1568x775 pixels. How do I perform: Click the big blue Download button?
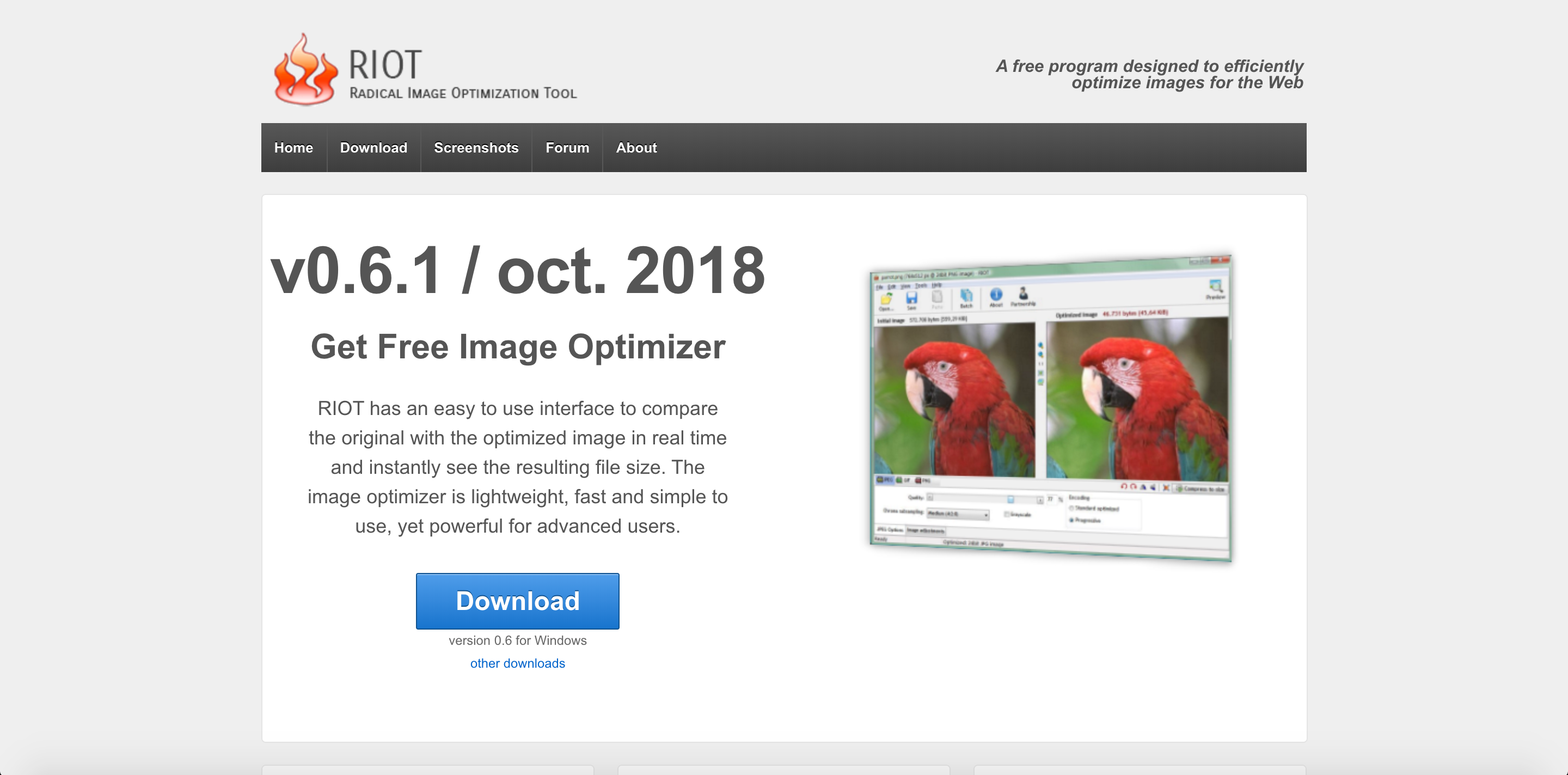(517, 601)
